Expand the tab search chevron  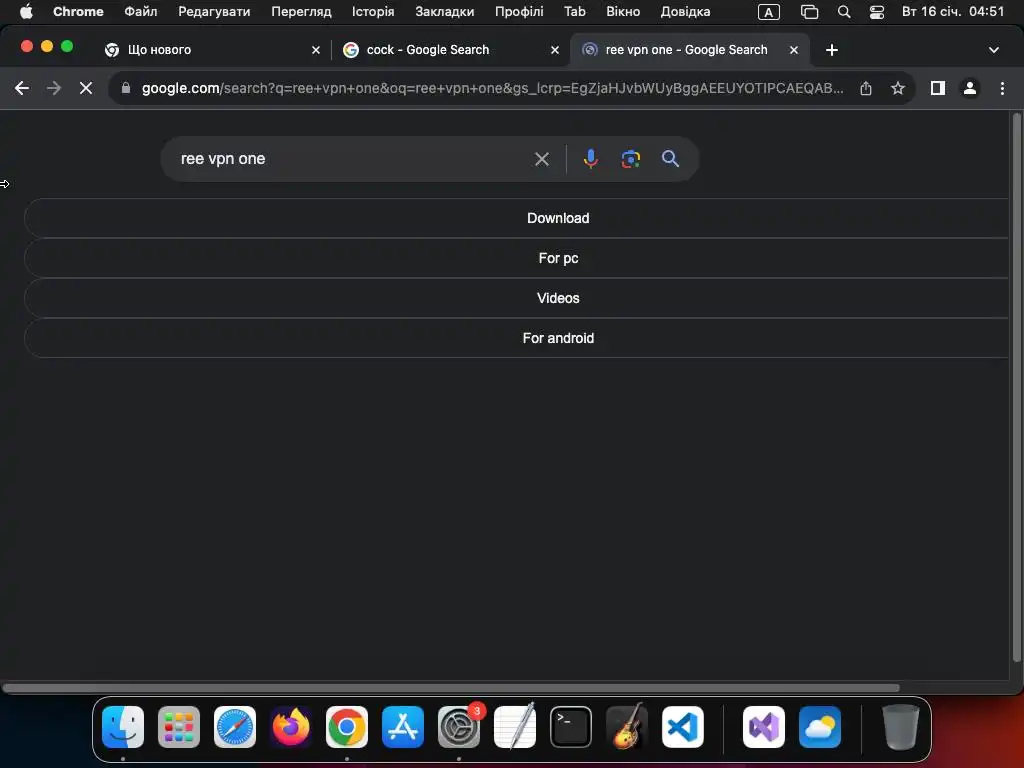coord(993,50)
